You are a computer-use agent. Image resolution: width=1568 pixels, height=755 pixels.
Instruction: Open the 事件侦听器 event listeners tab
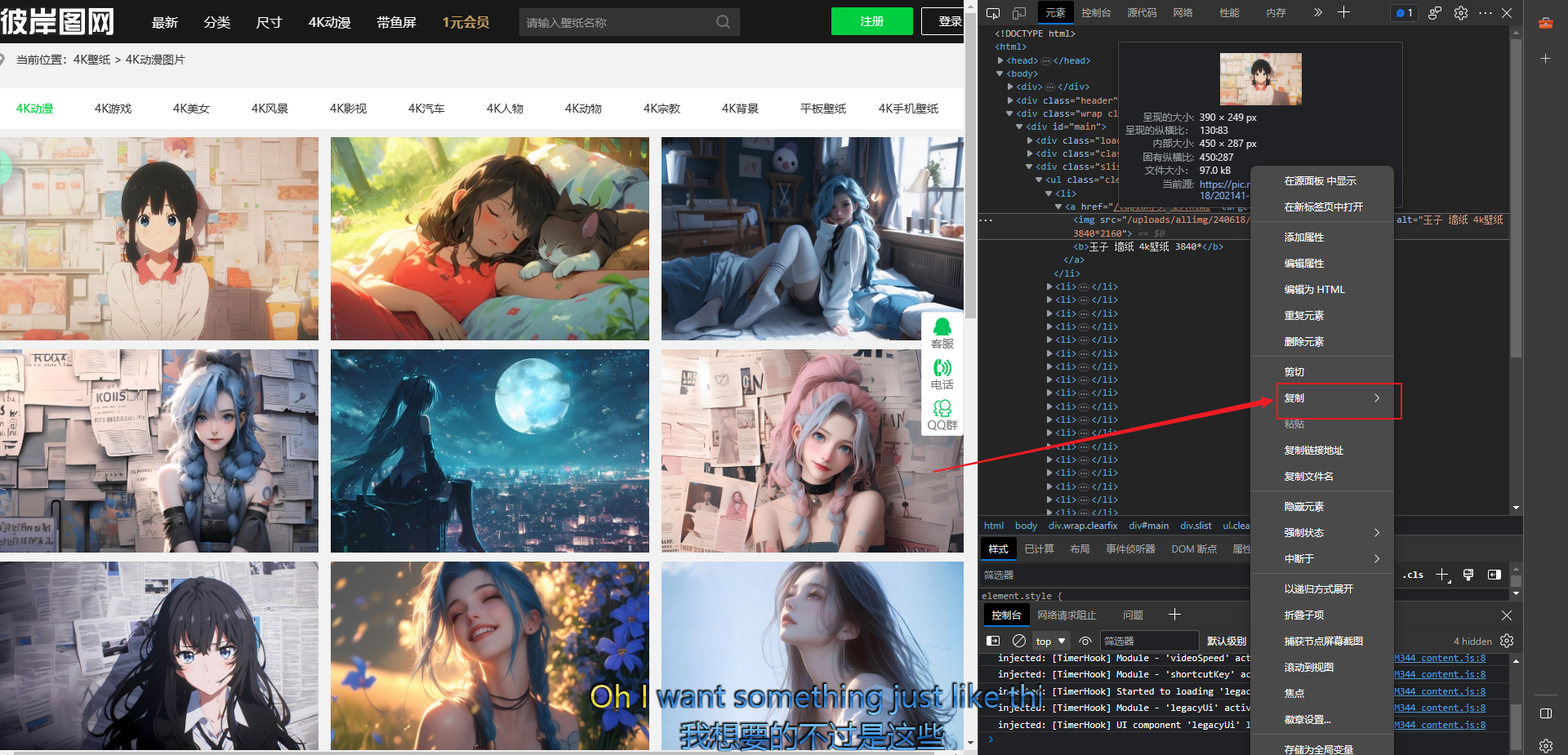(1130, 549)
